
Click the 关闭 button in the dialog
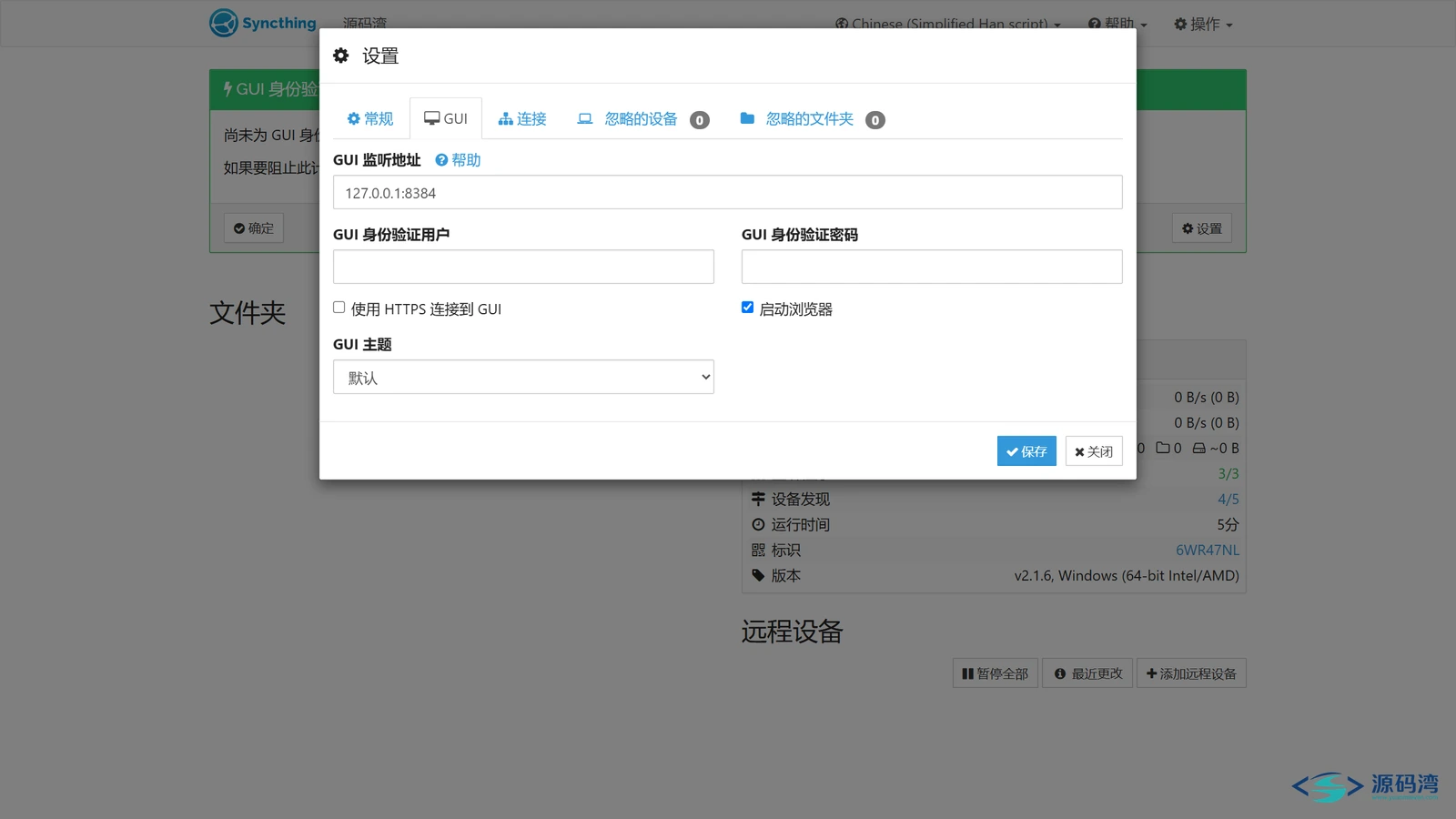[x=1094, y=451]
